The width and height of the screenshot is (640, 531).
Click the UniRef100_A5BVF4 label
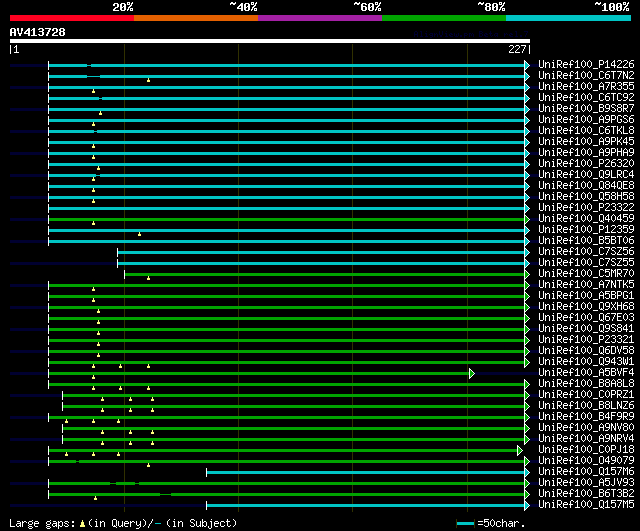pyautogui.click(x=586, y=373)
